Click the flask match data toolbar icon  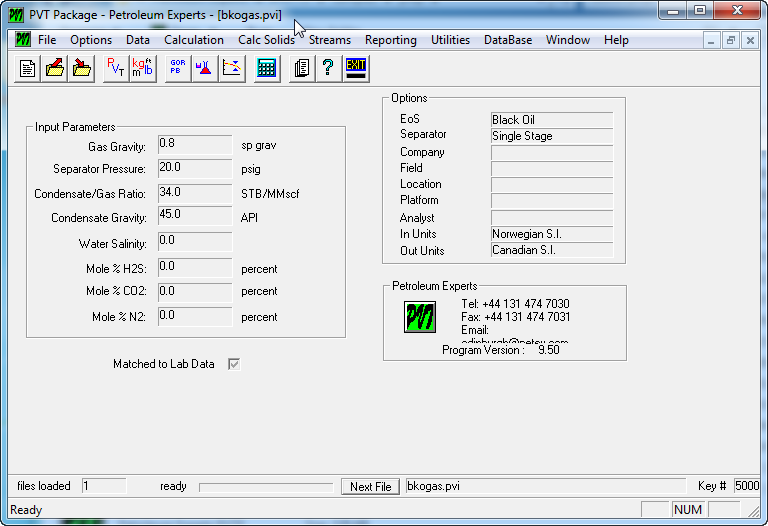point(205,69)
